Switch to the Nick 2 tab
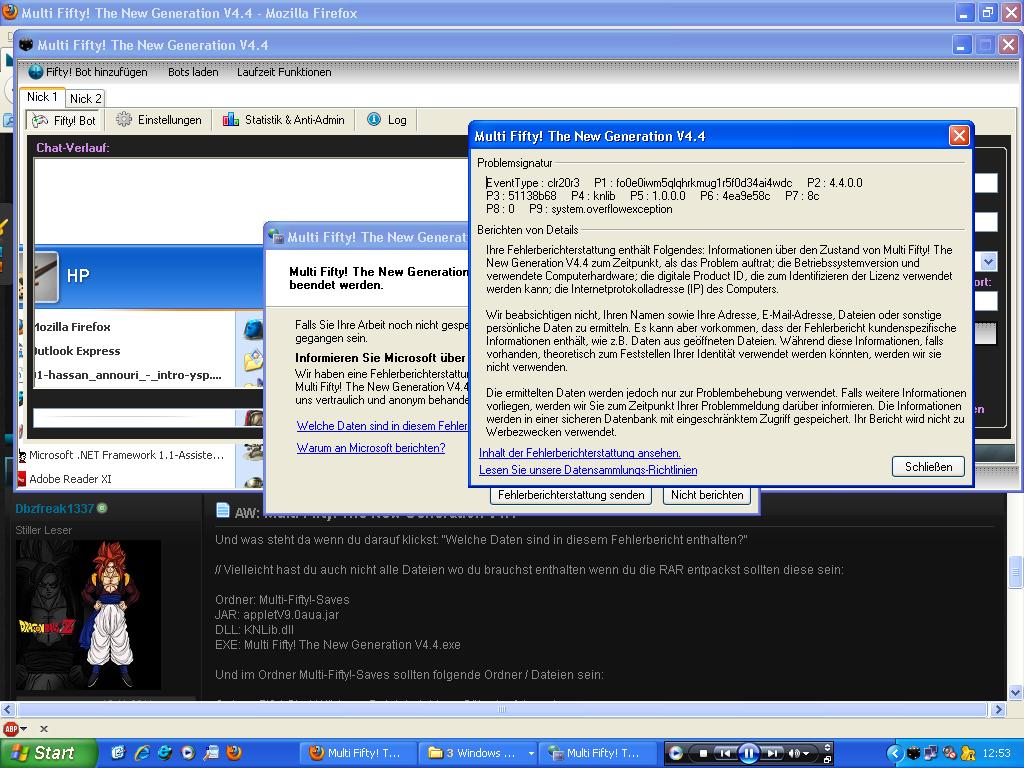The image size is (1024, 768). click(x=85, y=98)
